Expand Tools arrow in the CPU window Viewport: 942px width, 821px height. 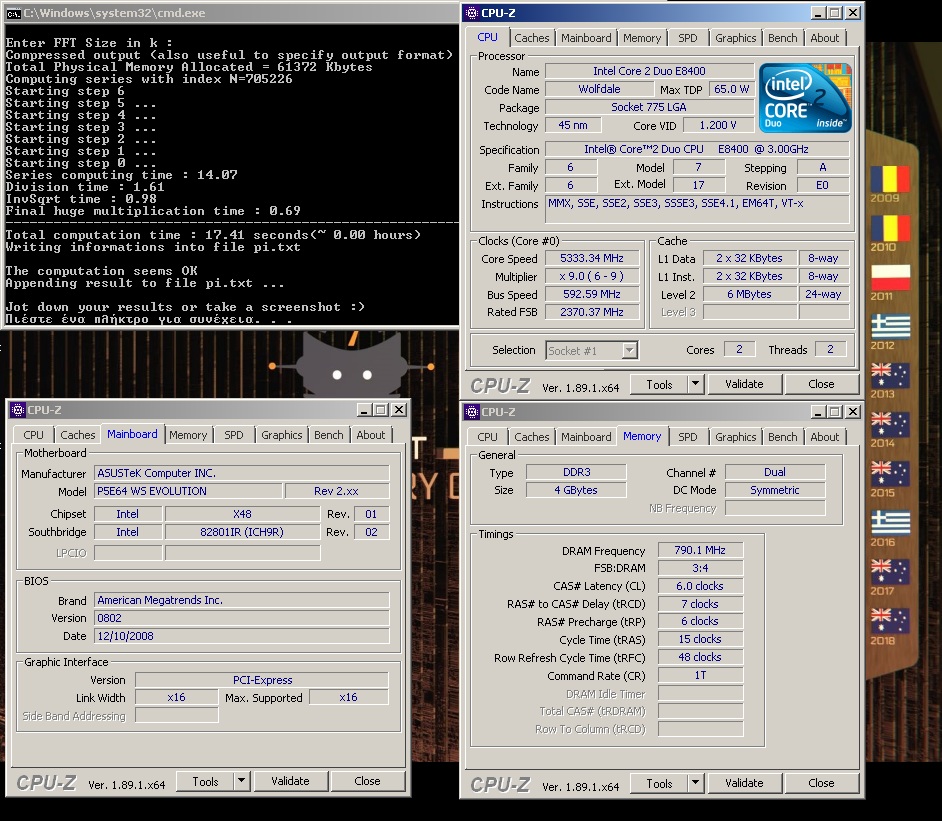coord(695,384)
